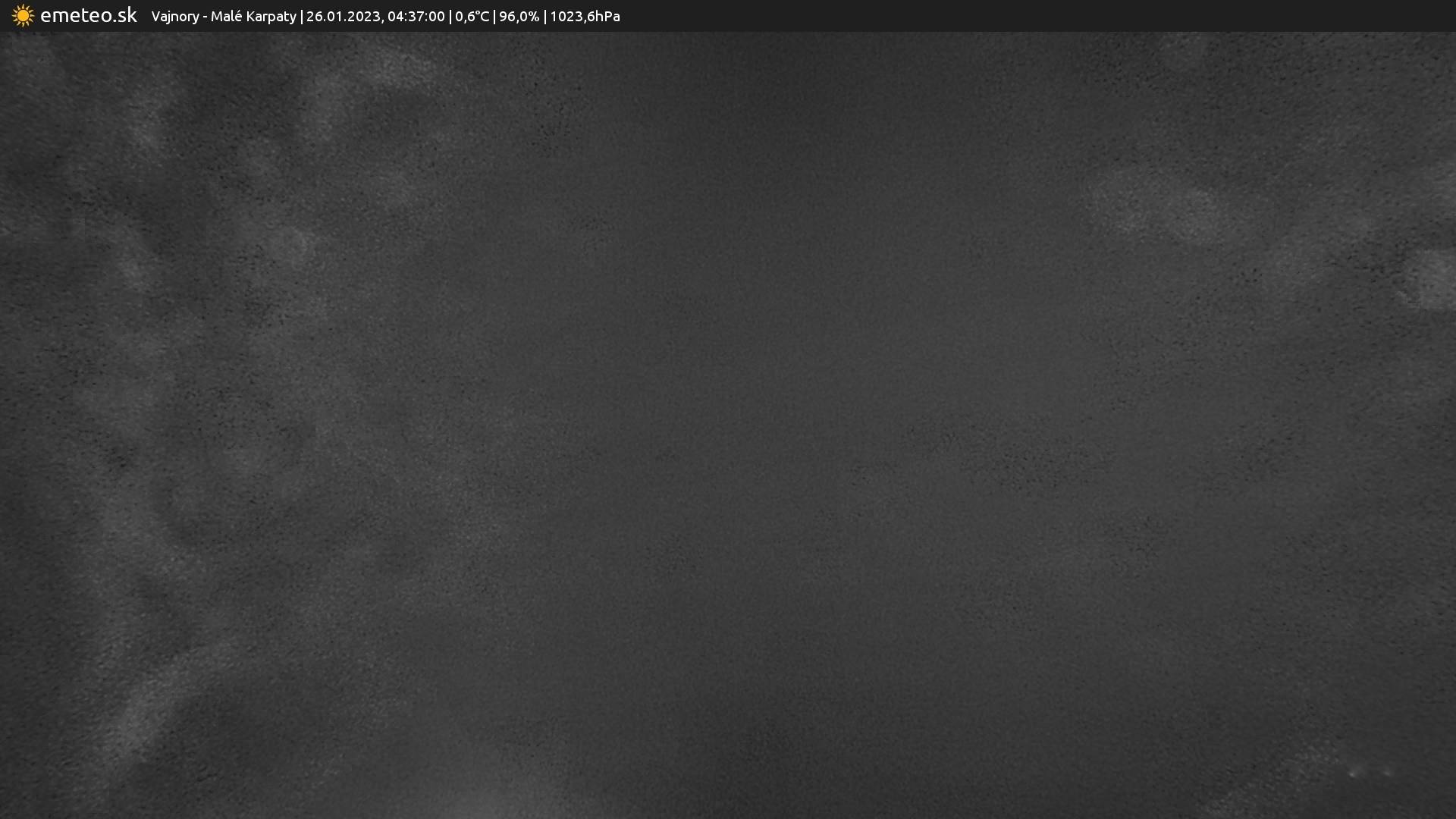1456x819 pixels.
Task: Click the temperature reading 0,6°C
Action: pyautogui.click(x=472, y=16)
